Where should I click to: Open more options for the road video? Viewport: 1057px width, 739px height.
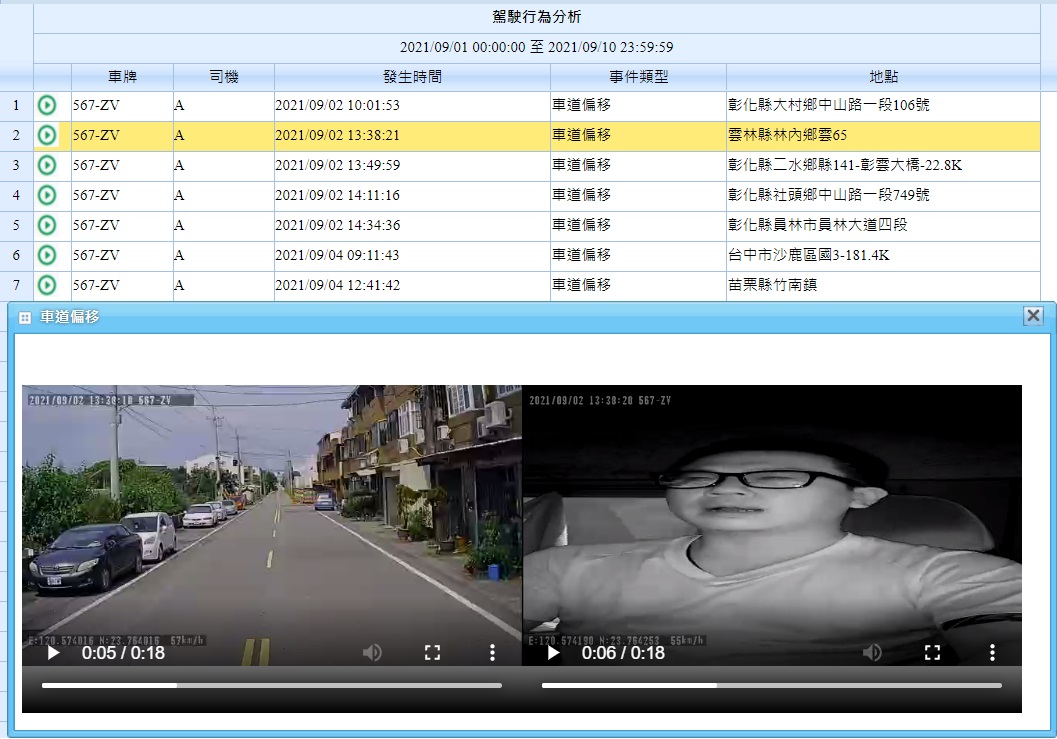coord(492,653)
